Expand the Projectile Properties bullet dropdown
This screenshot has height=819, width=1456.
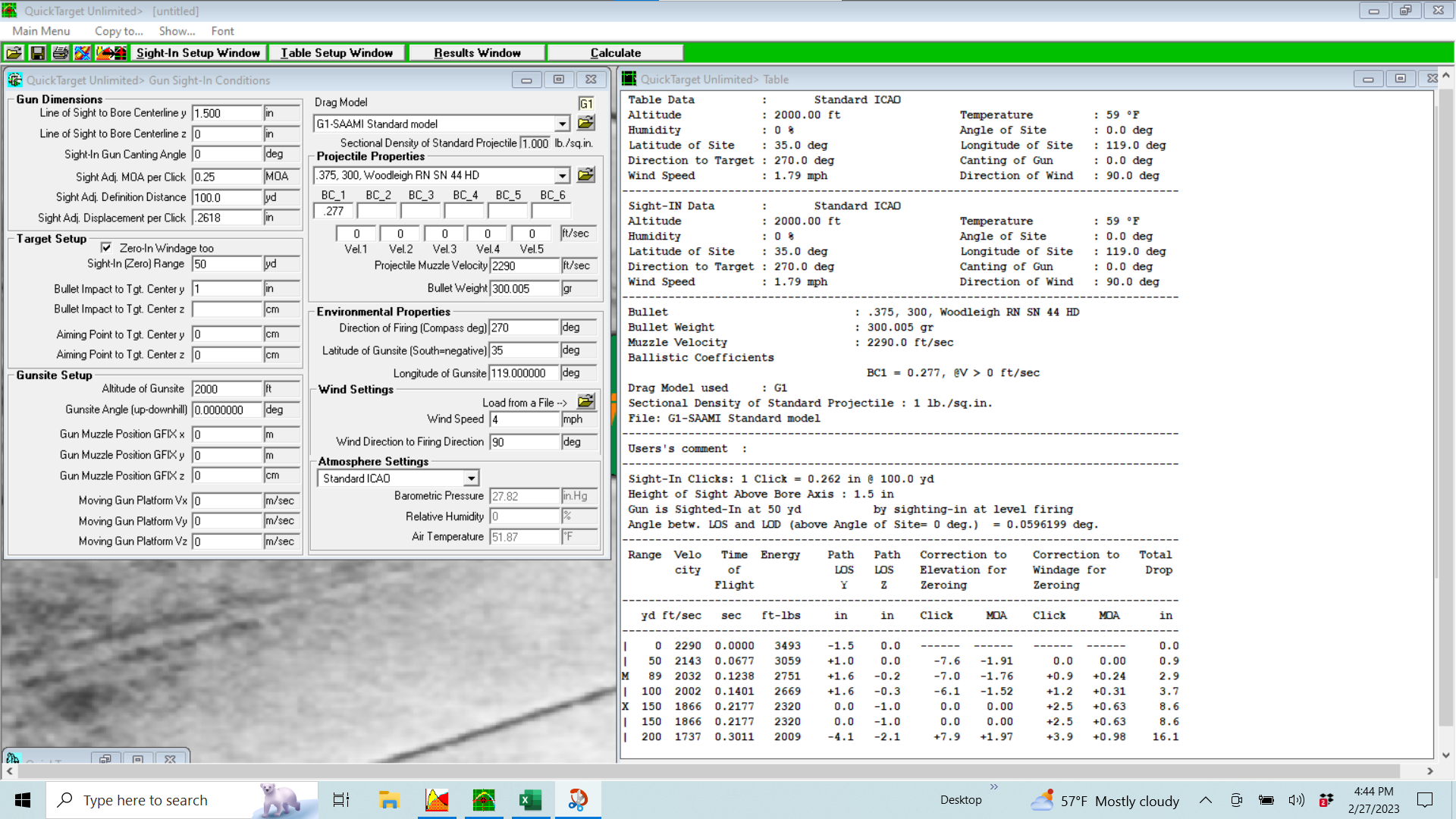[x=562, y=176]
